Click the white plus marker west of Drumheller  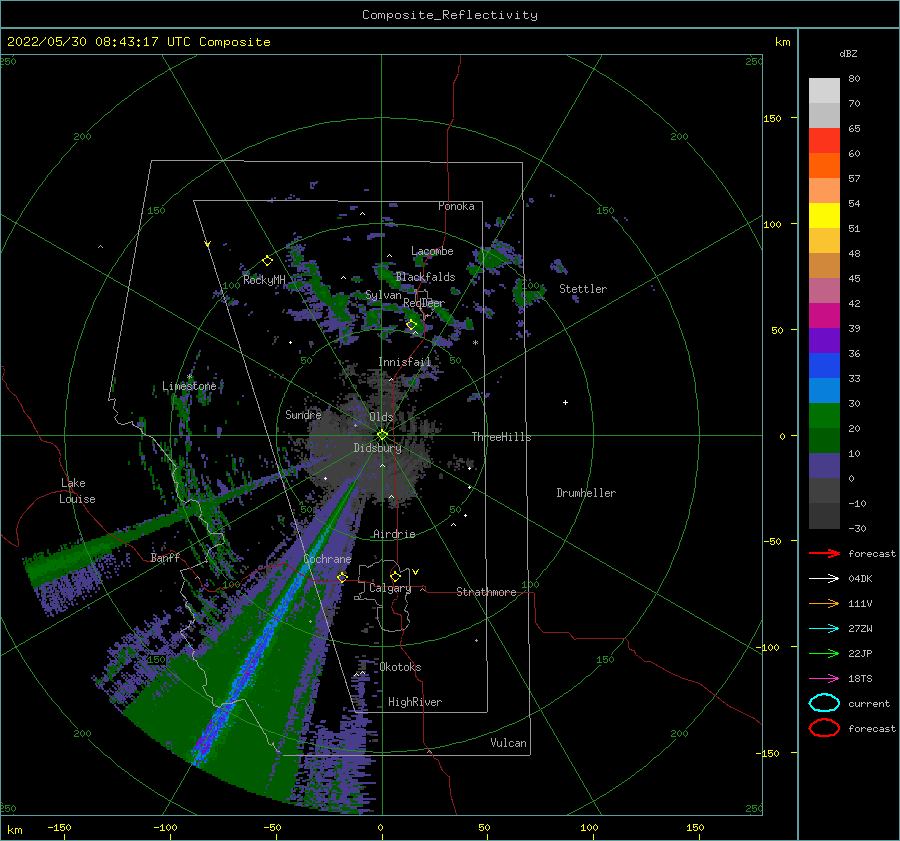565,402
